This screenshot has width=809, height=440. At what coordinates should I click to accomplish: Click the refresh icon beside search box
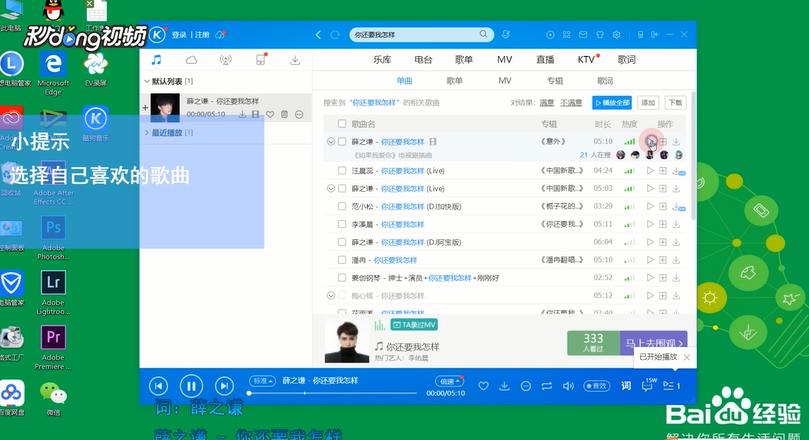pos(335,35)
